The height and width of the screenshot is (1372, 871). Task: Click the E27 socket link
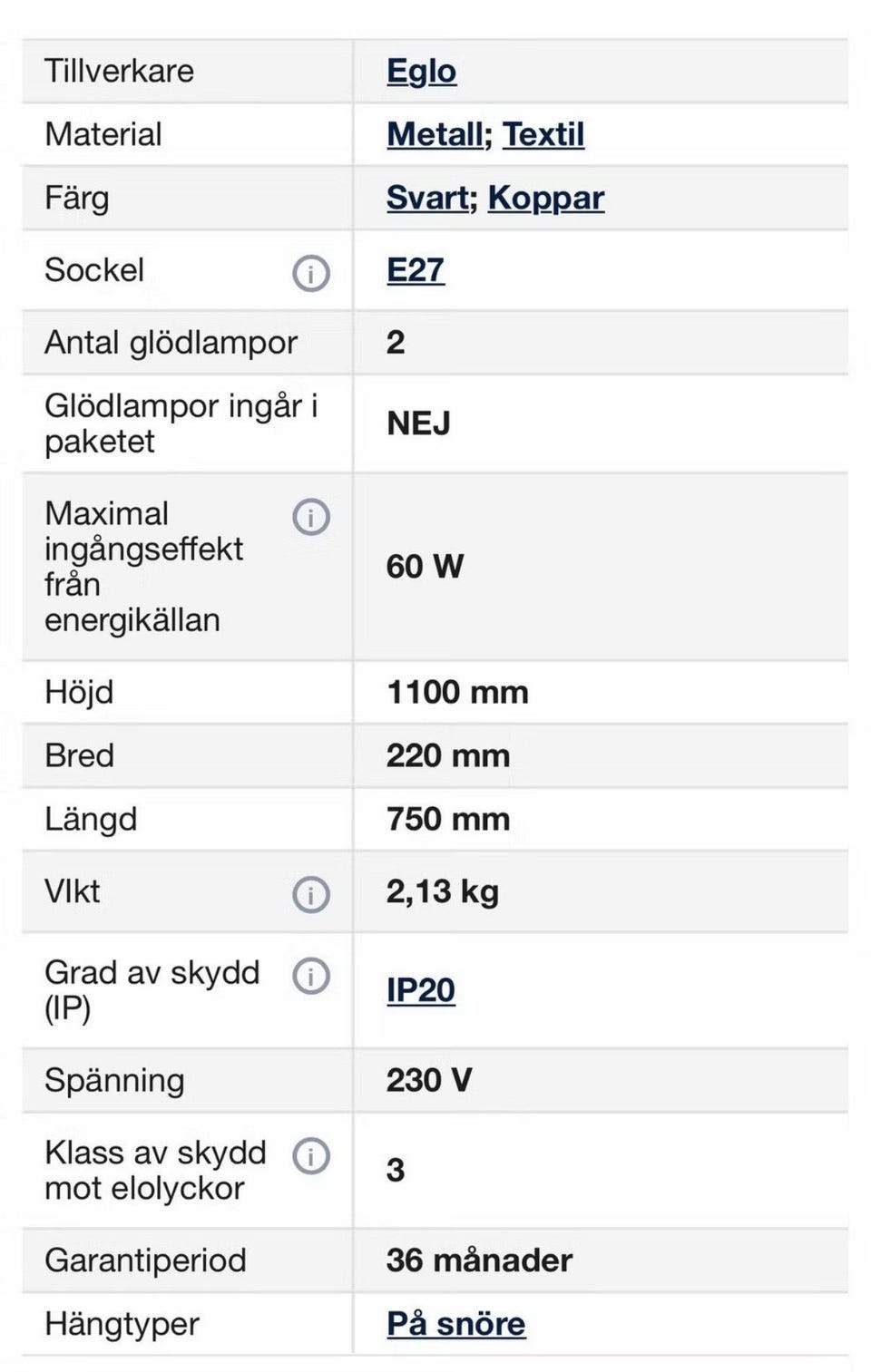[x=416, y=270]
